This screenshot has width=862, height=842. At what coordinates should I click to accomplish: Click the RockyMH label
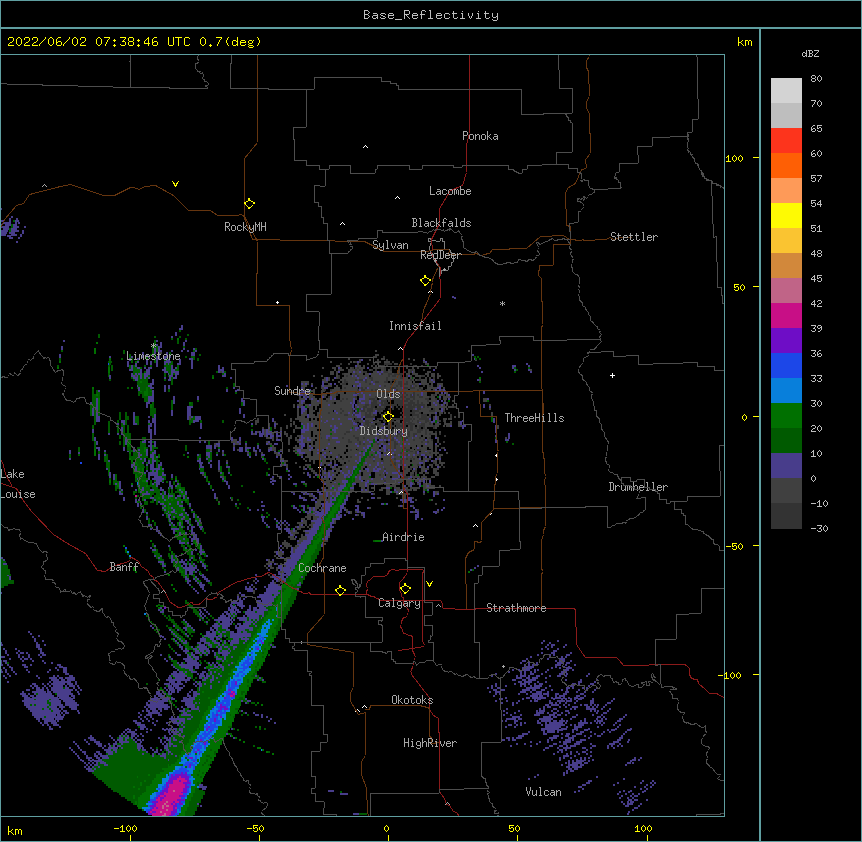point(245,227)
